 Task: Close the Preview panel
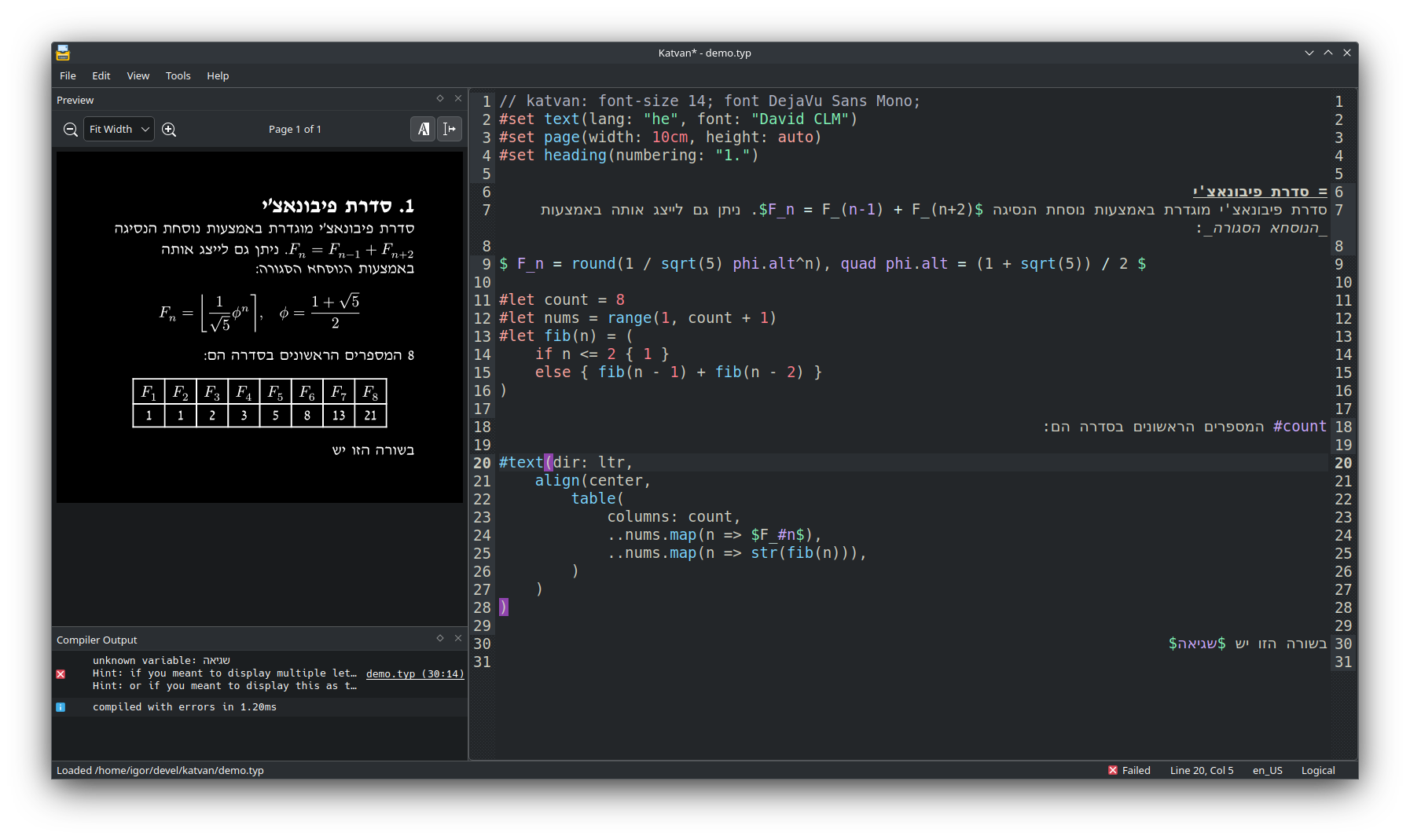tap(458, 98)
